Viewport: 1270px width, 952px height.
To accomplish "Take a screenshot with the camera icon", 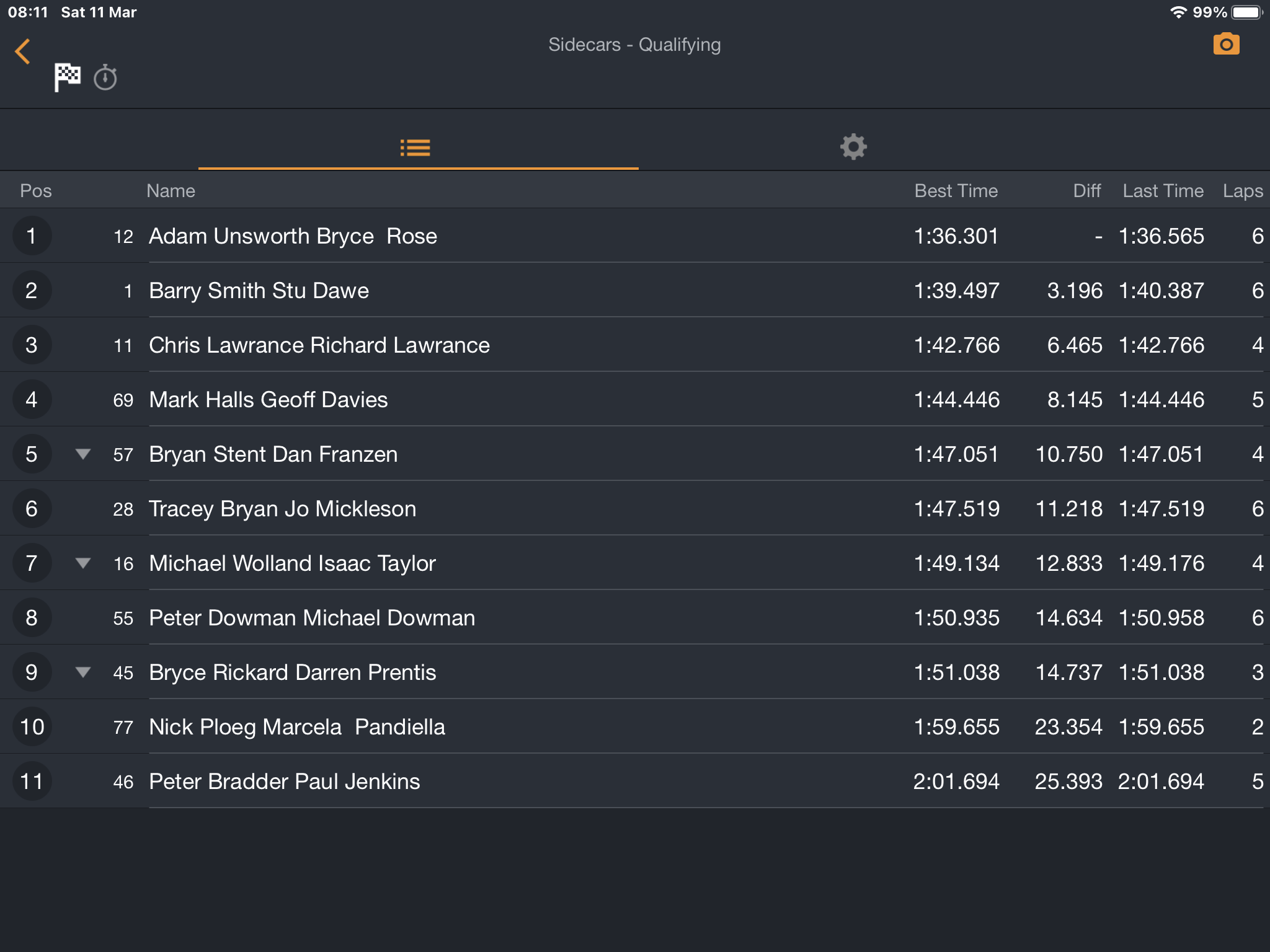I will [x=1226, y=44].
